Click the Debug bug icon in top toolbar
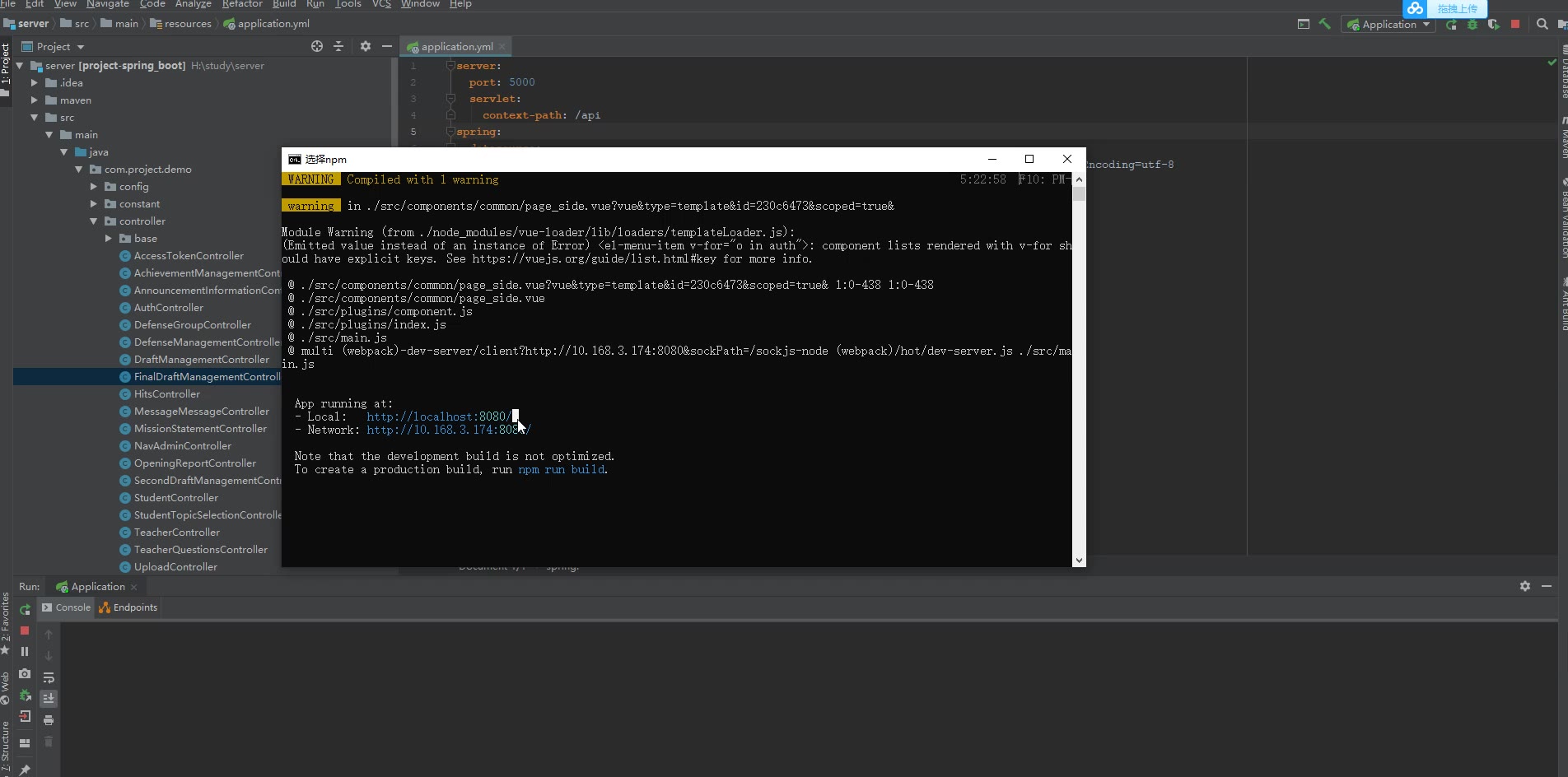This screenshot has height=777, width=1568. (1472, 25)
